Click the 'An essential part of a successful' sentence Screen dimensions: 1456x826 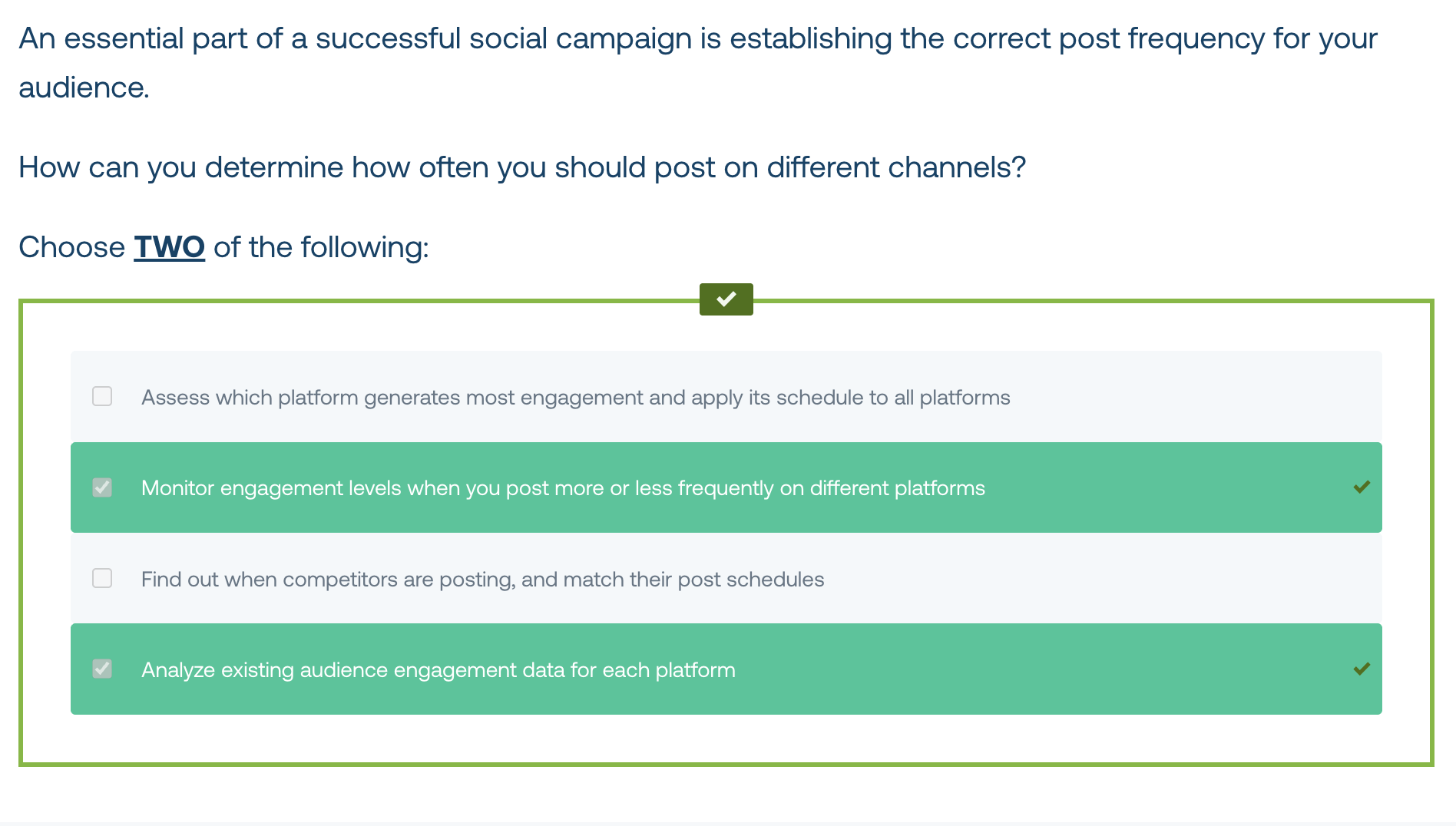coord(698,38)
